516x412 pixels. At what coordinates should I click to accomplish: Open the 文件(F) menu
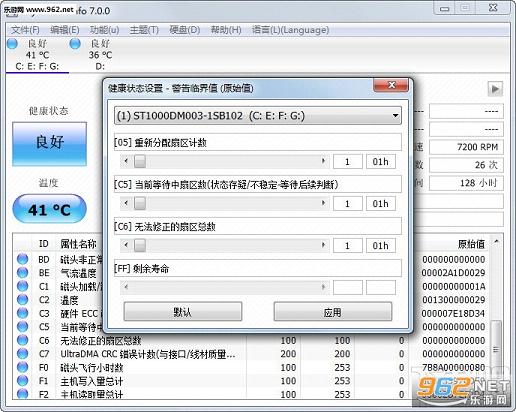coord(25,30)
